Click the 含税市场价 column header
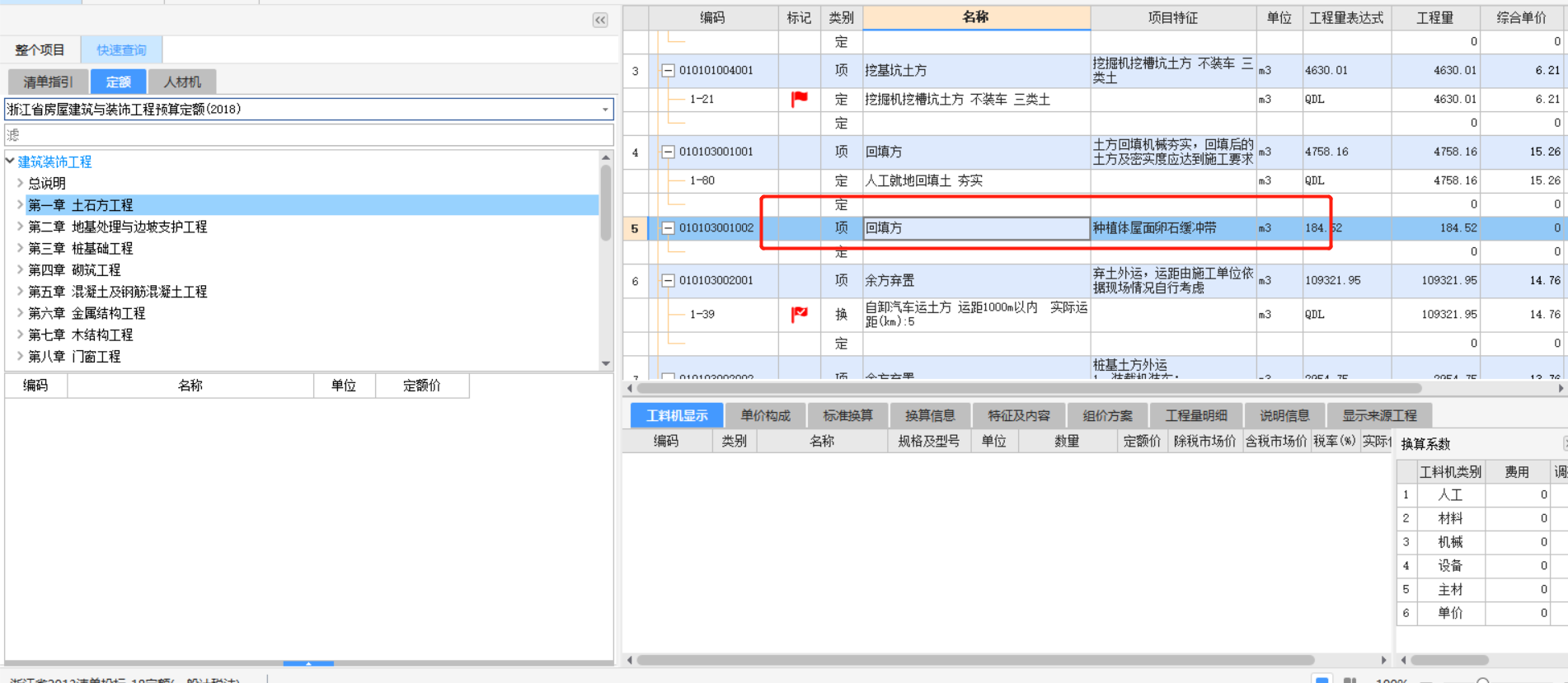Screen dimensions: 1568x683 pyautogui.click(x=1275, y=442)
